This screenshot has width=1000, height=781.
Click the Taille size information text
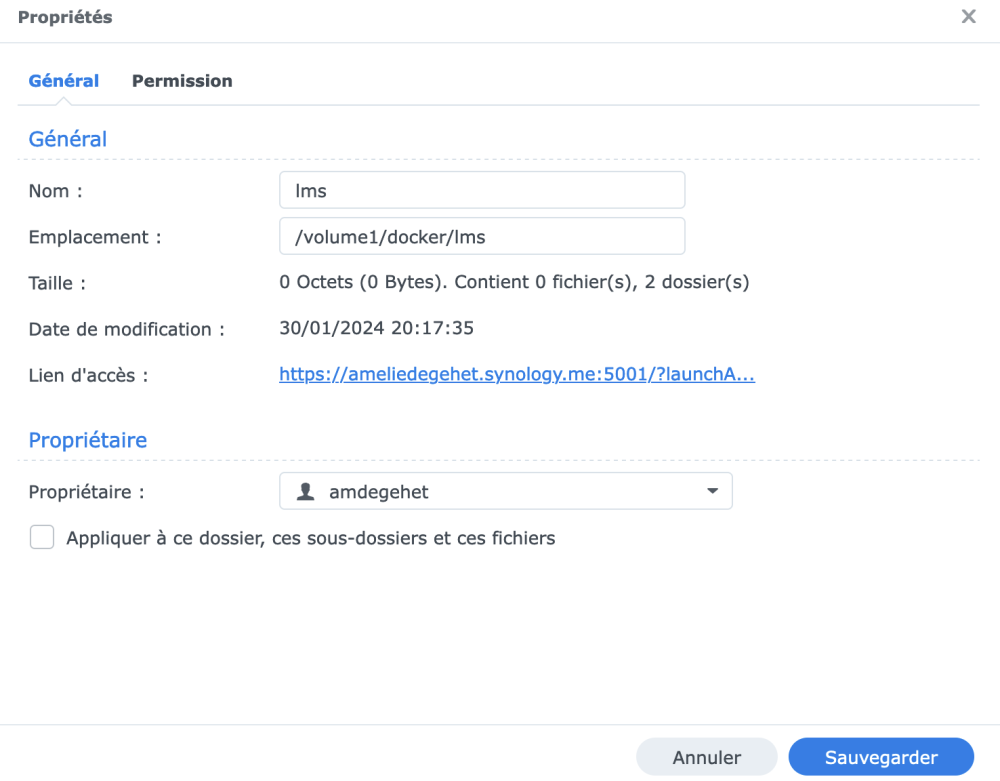tap(514, 282)
